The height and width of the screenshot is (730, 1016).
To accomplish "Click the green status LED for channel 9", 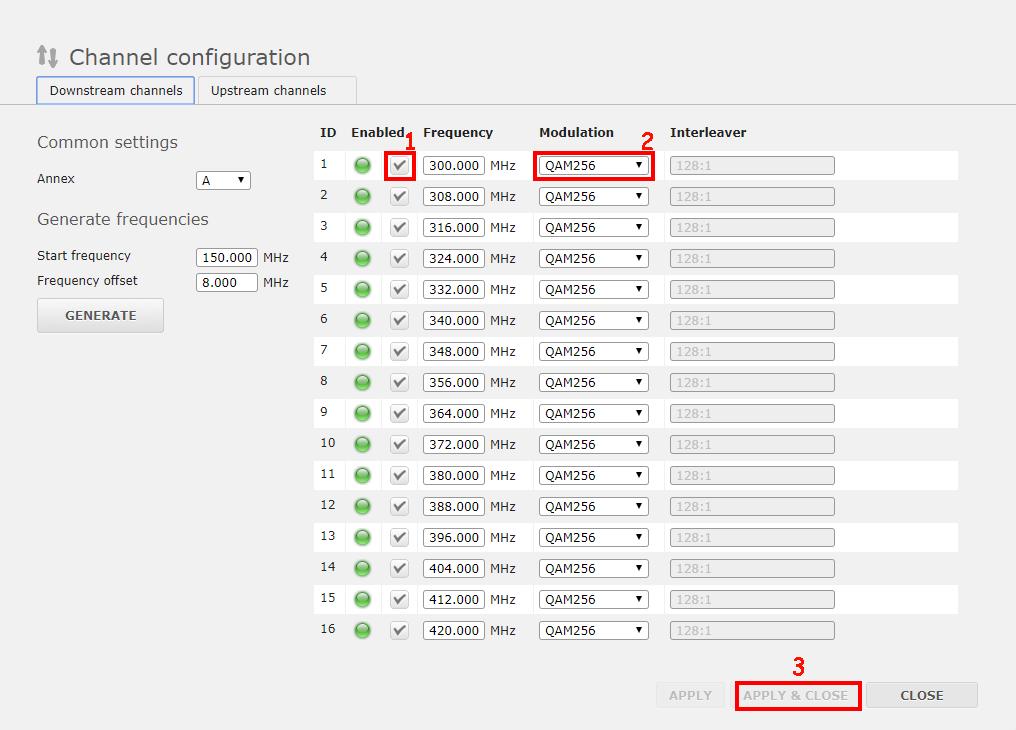I will tap(362, 414).
